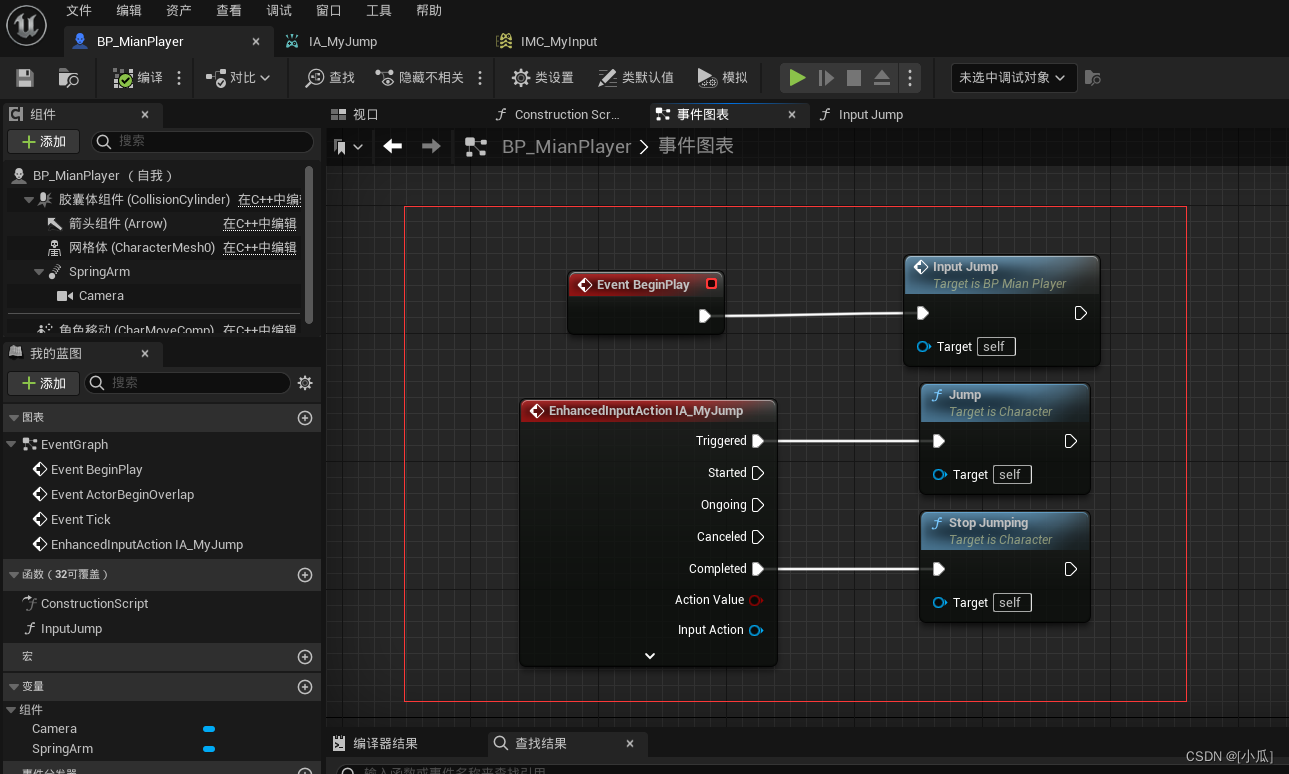The image size is (1289, 774).
Task: Select Event Tick in My Blueprint
Action: tap(80, 519)
